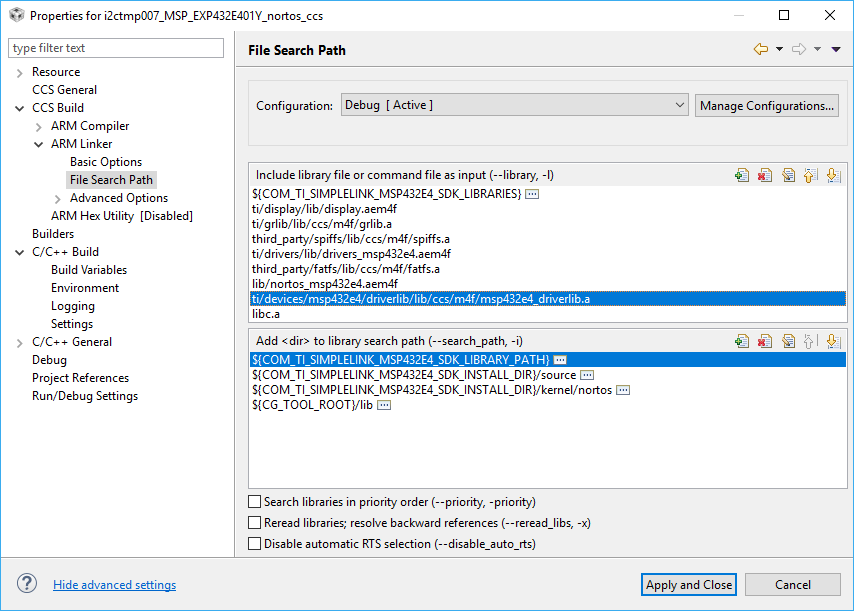Screen dimensions: 854x611
Task: Click Delete icon for library file list
Action: 764,175
